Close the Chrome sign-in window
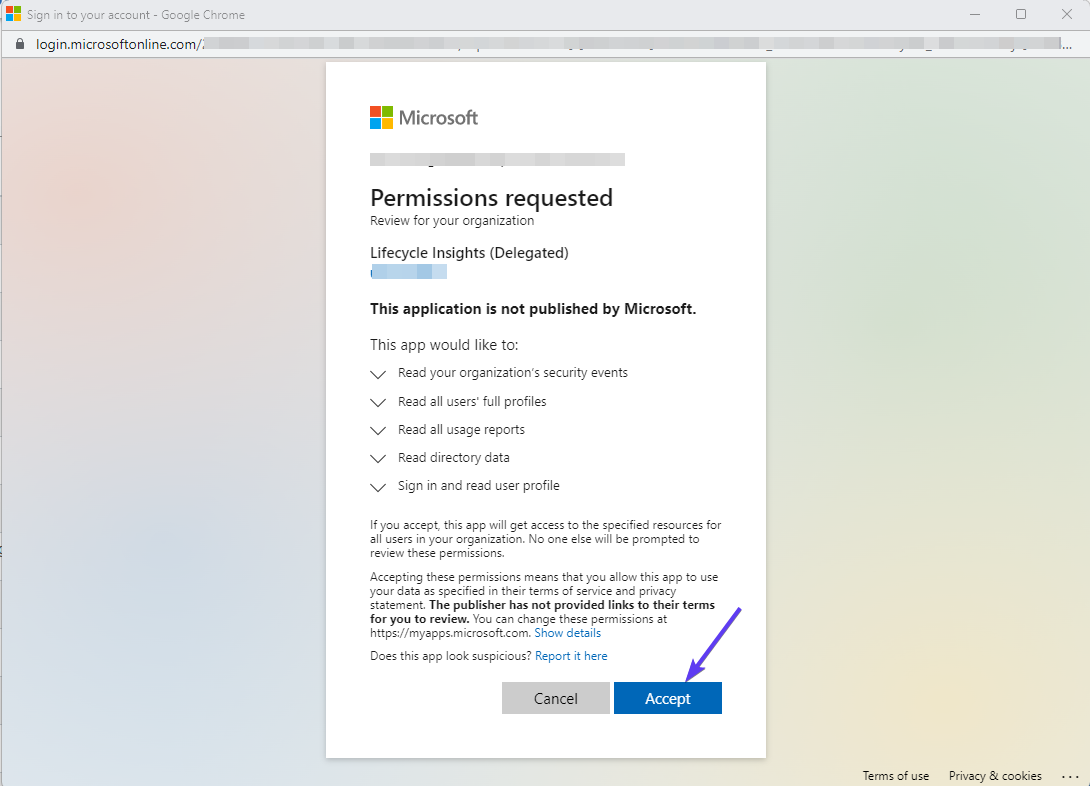The image size is (1090, 786). click(x=1066, y=14)
